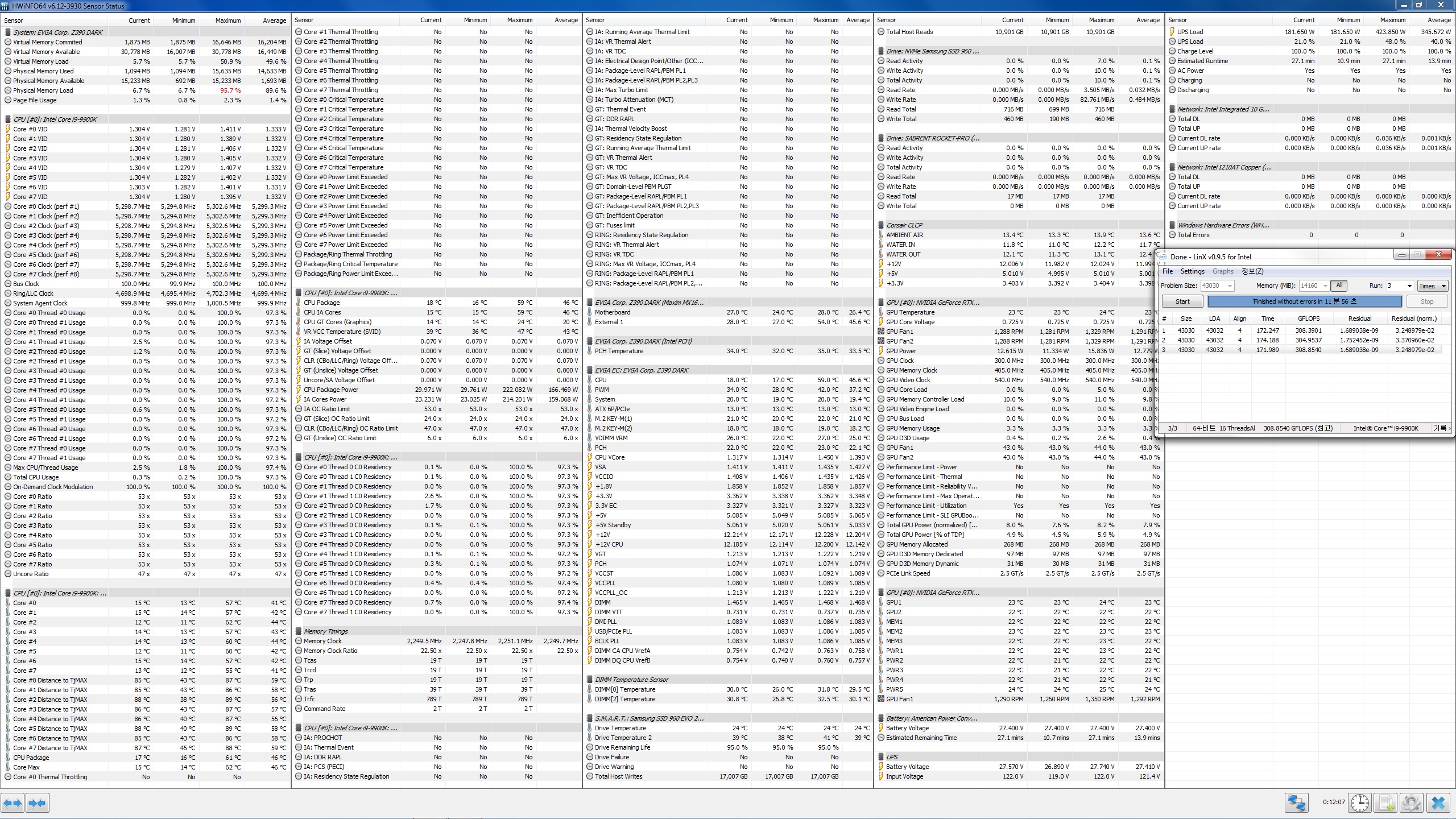
Task: Click the icon beside Battery: American Power Conv header
Action: (x=881, y=718)
